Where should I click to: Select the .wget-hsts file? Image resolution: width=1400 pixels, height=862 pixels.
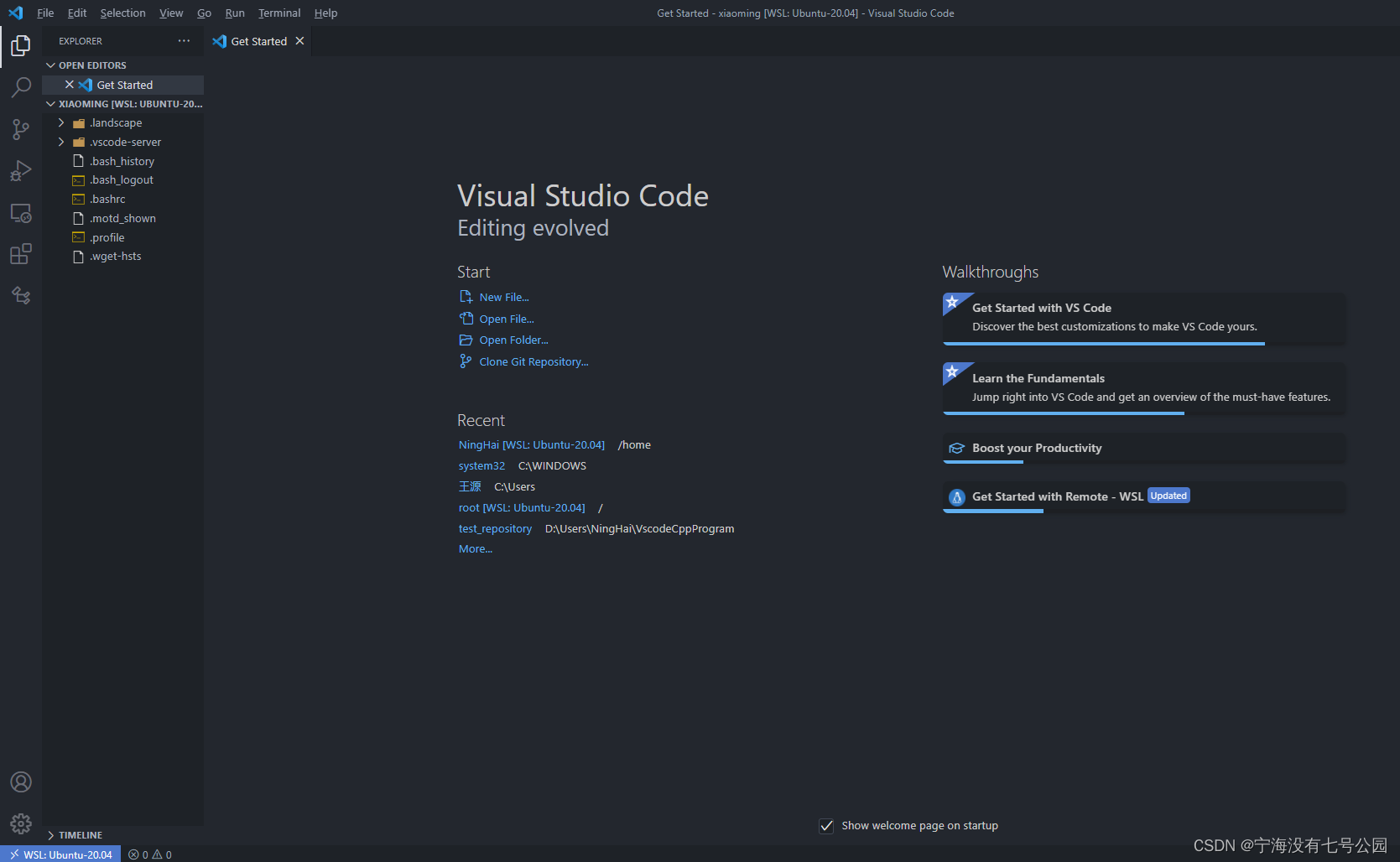(122, 257)
